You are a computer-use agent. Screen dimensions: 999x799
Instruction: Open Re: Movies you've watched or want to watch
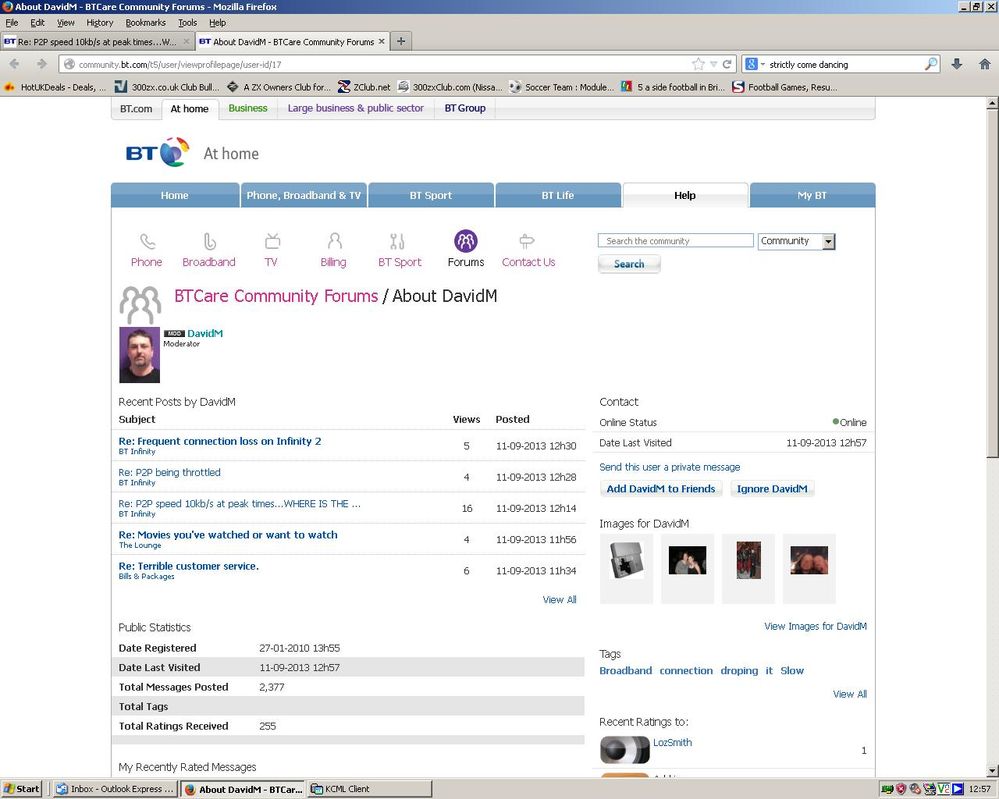228,535
